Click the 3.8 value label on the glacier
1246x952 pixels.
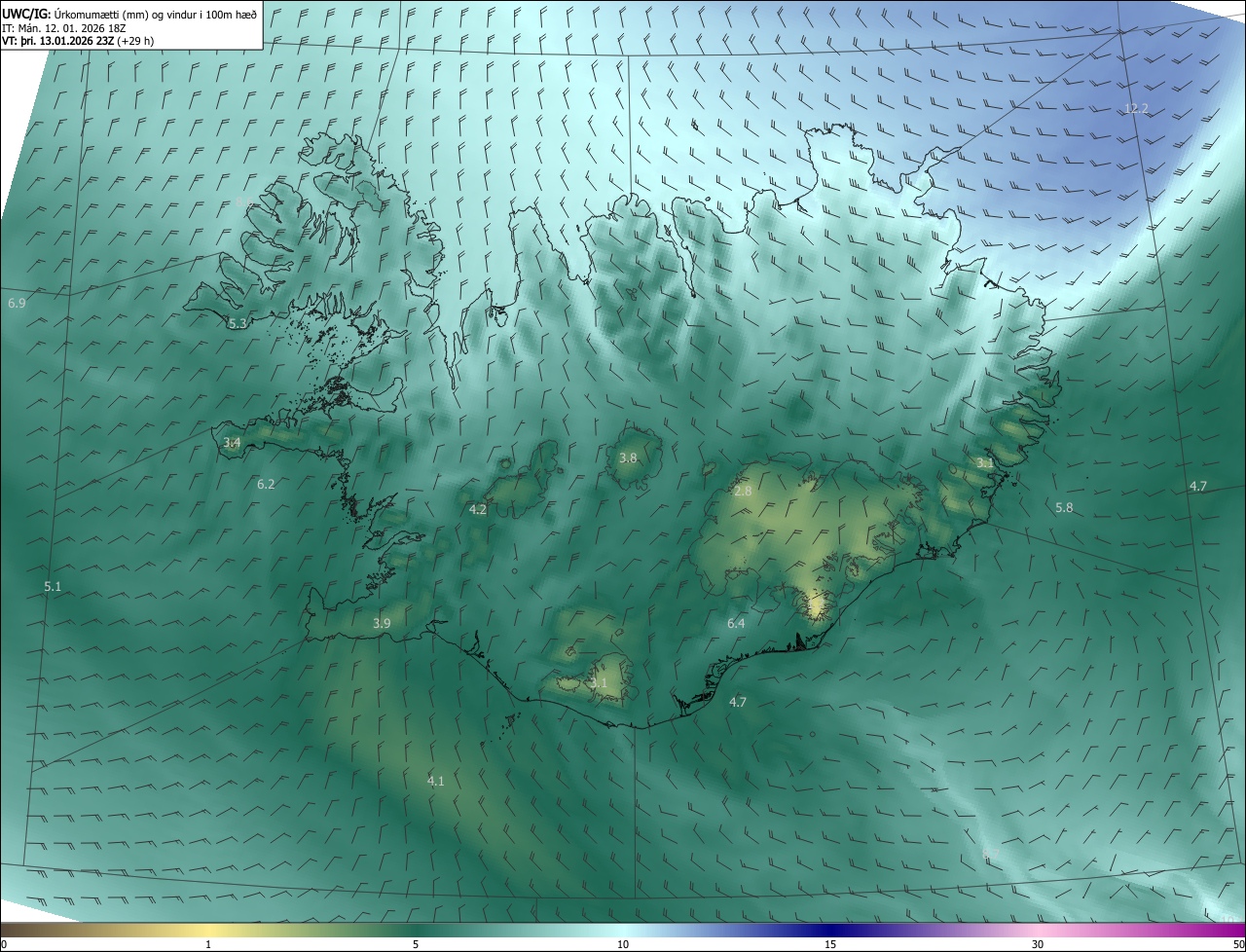click(x=628, y=458)
